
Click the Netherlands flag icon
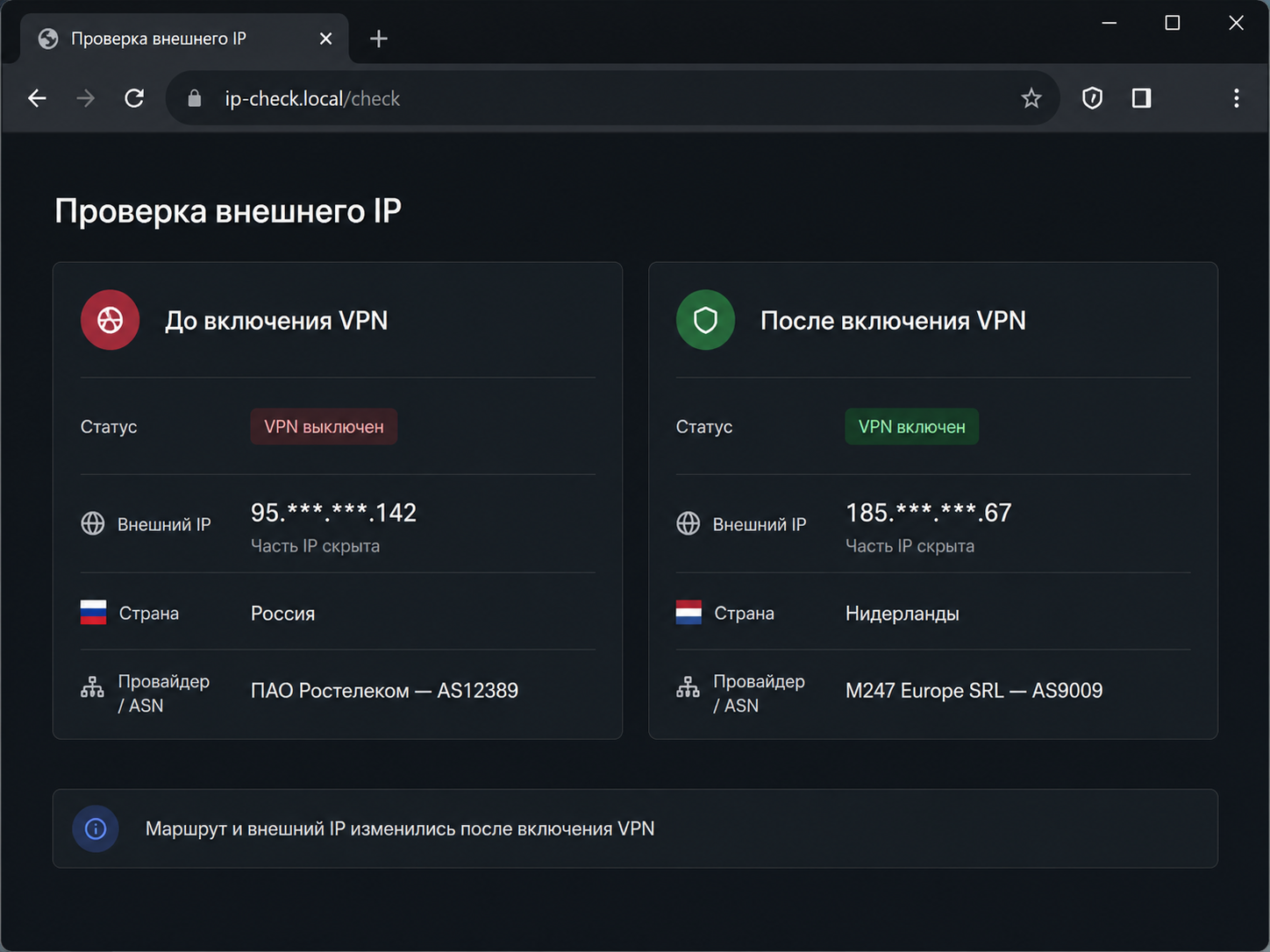pyautogui.click(x=689, y=612)
